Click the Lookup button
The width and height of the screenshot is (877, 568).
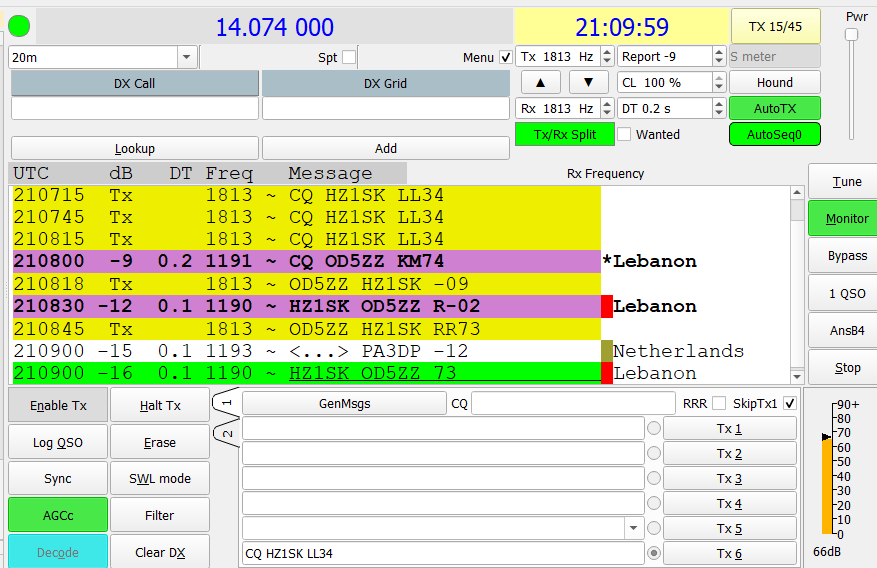135,148
